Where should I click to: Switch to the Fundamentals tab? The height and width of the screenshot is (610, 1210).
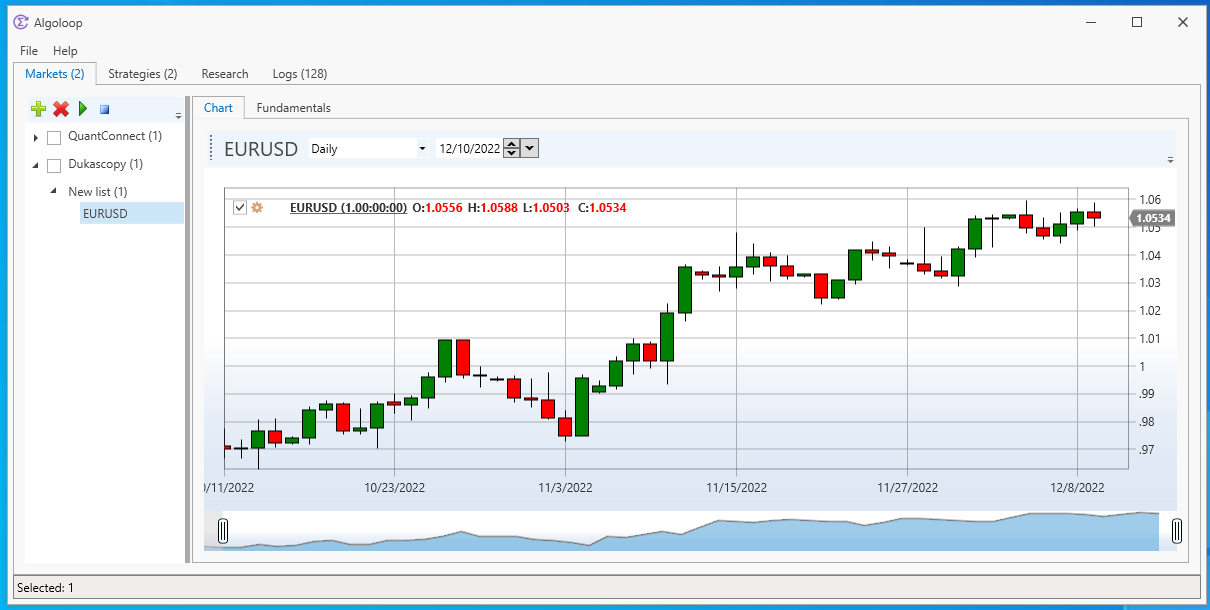point(294,108)
